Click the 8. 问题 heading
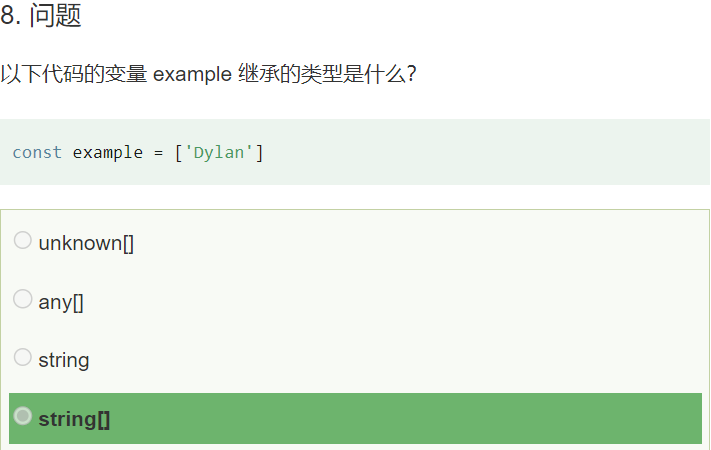The width and height of the screenshot is (711, 450). [x=41, y=15]
